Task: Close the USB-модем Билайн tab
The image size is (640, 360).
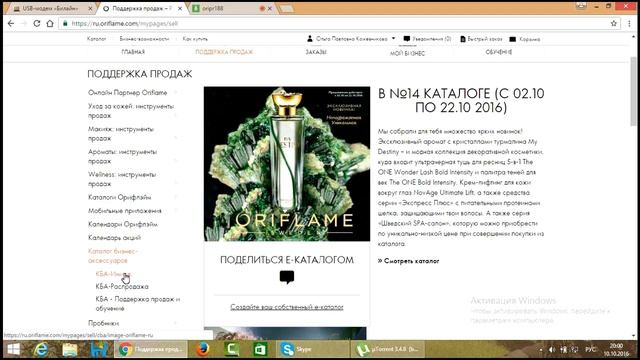Action: (x=90, y=9)
